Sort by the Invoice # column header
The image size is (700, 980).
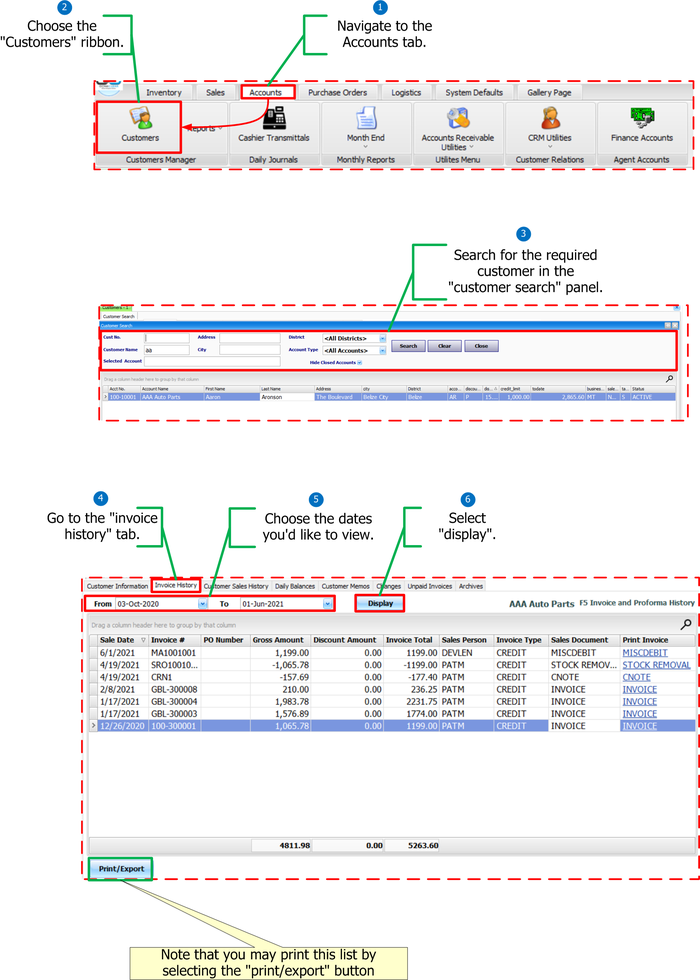pos(174,640)
